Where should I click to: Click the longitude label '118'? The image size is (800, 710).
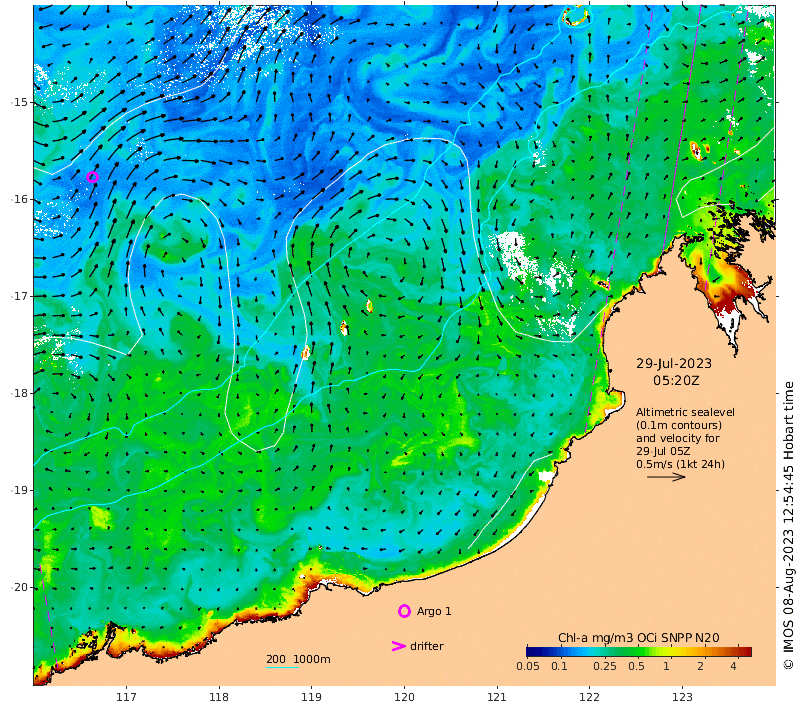[219, 697]
